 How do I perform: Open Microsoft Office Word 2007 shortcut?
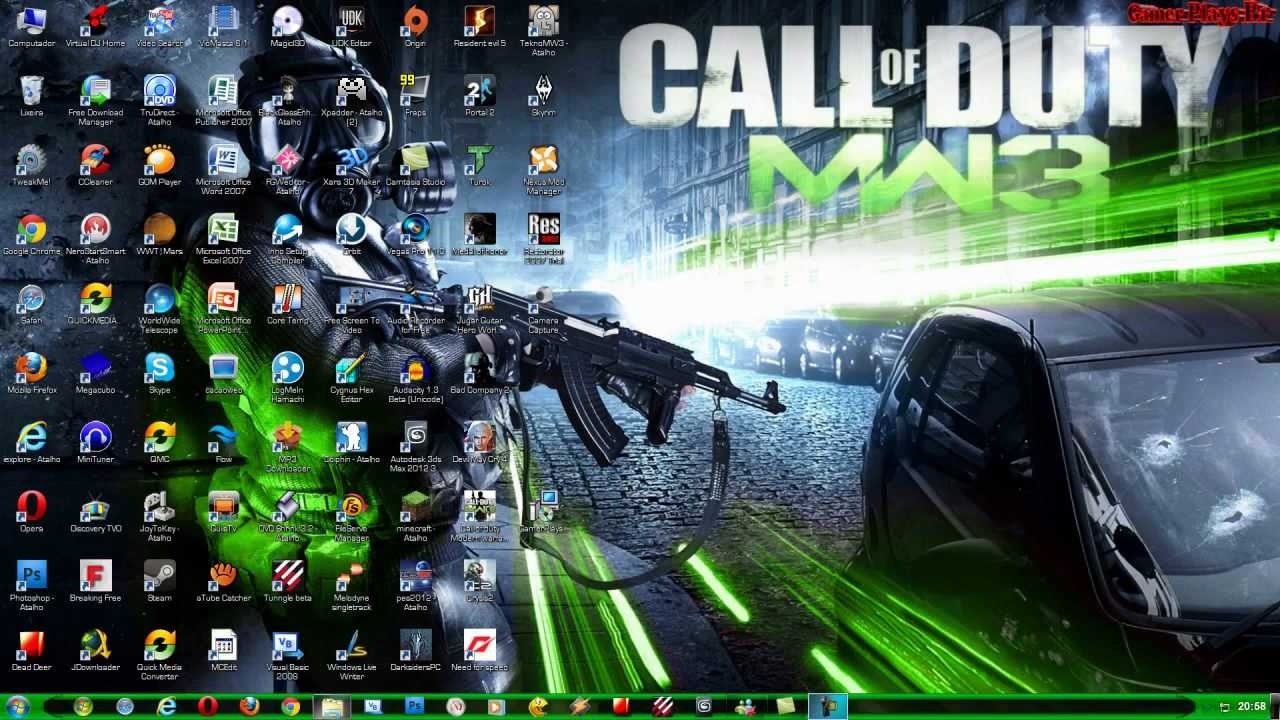(x=224, y=170)
